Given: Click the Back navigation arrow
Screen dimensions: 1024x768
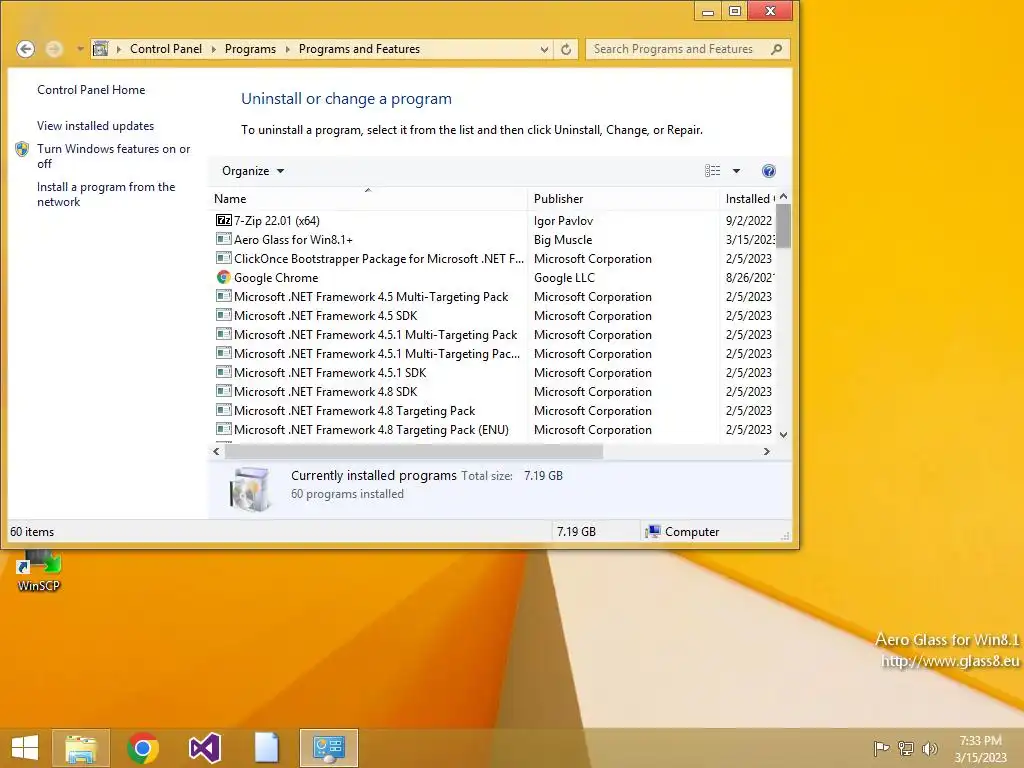Looking at the screenshot, I should pos(25,49).
